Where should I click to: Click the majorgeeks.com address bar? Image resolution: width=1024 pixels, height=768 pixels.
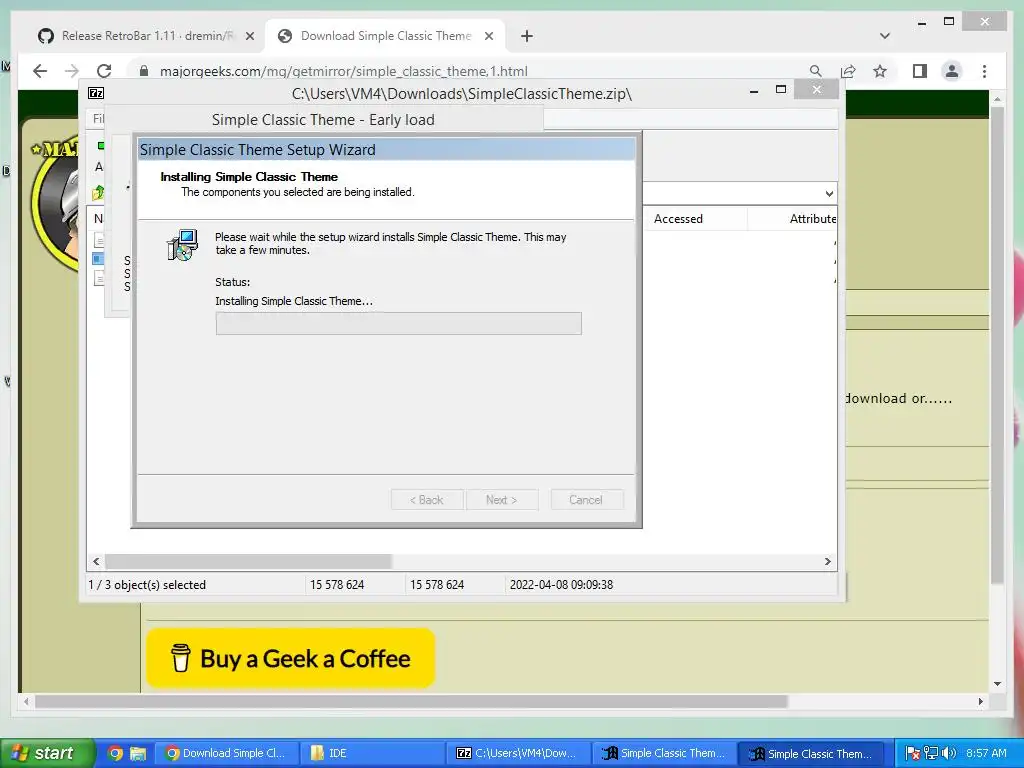click(344, 71)
